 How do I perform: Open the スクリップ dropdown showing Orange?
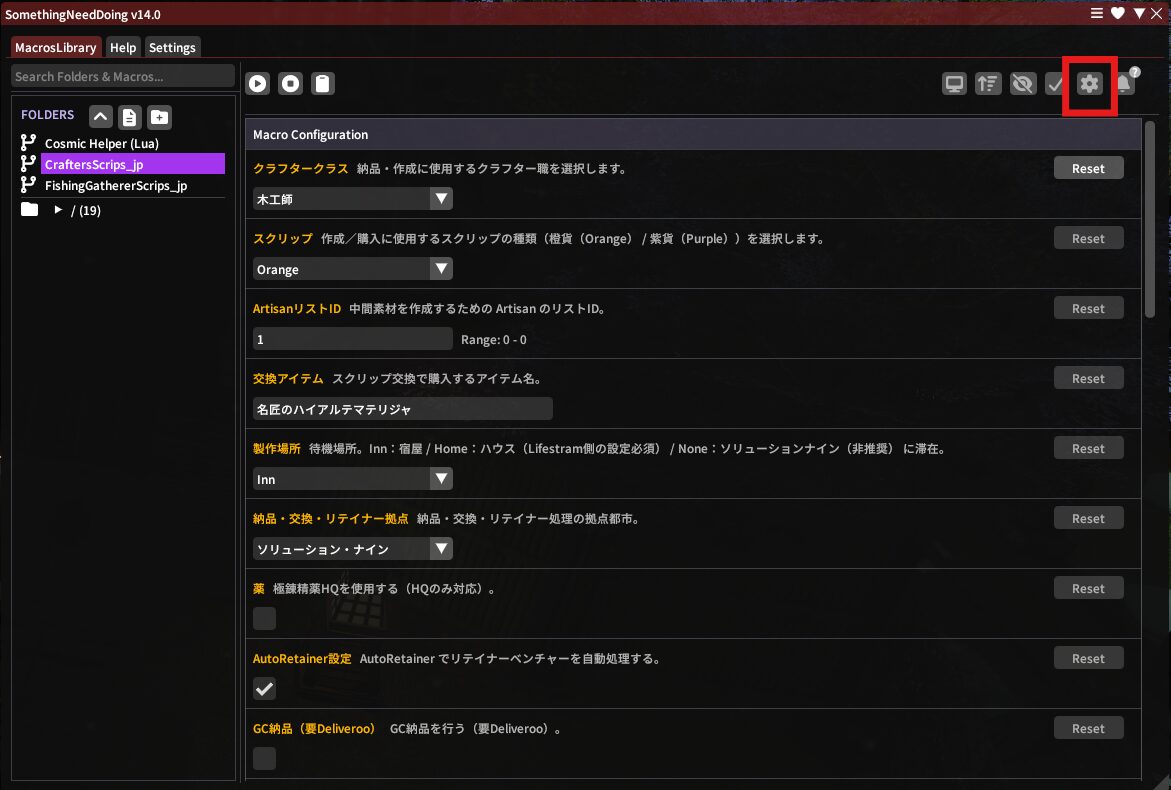(x=352, y=269)
